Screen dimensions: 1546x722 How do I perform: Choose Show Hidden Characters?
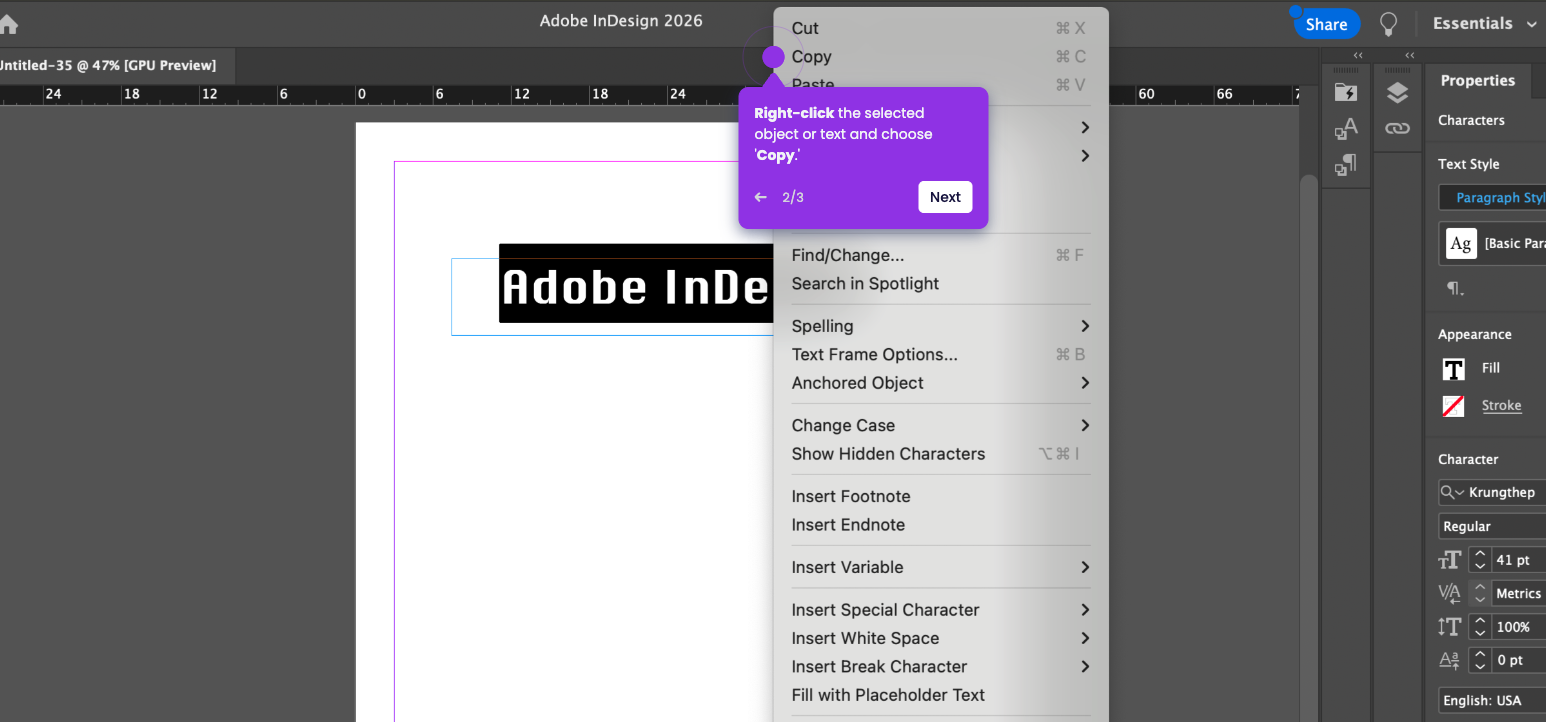tap(940, 454)
